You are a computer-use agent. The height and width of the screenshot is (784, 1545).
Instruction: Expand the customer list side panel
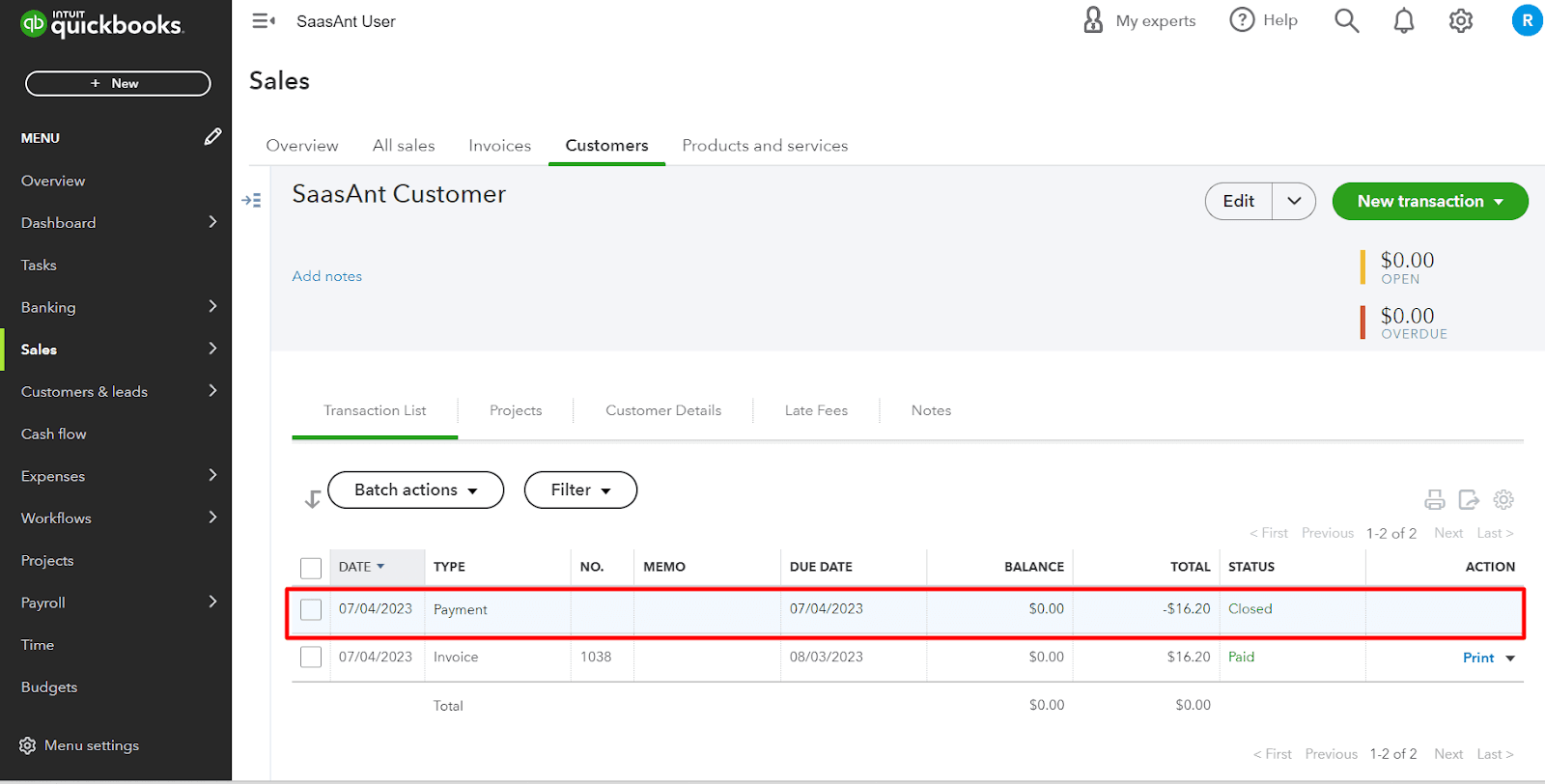tap(251, 200)
